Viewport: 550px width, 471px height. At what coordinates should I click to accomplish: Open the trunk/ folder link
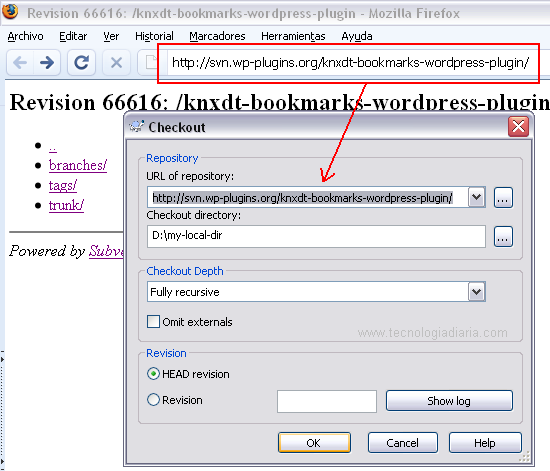pyautogui.click(x=66, y=205)
